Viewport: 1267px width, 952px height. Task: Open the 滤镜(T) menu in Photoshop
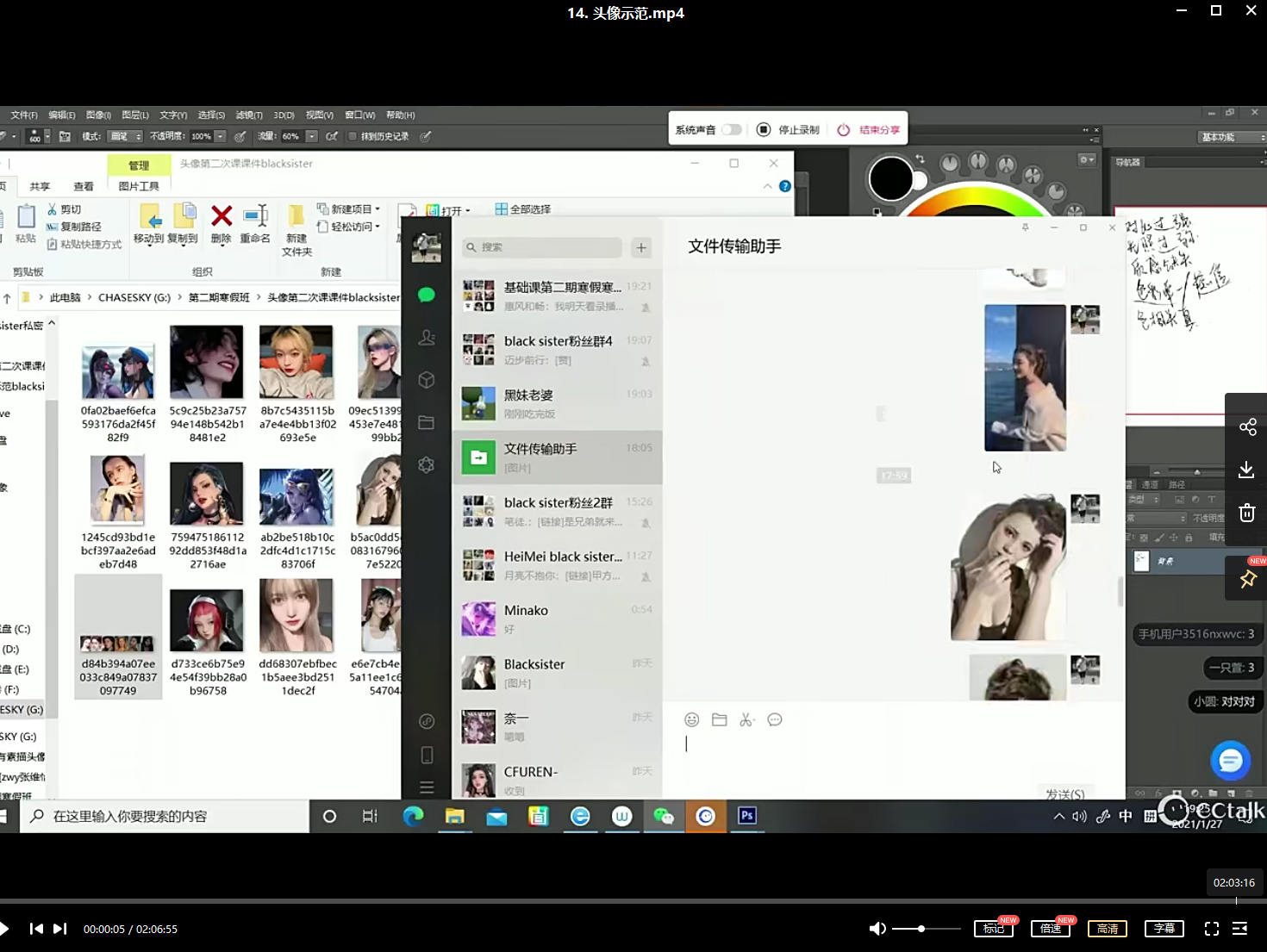(x=249, y=115)
